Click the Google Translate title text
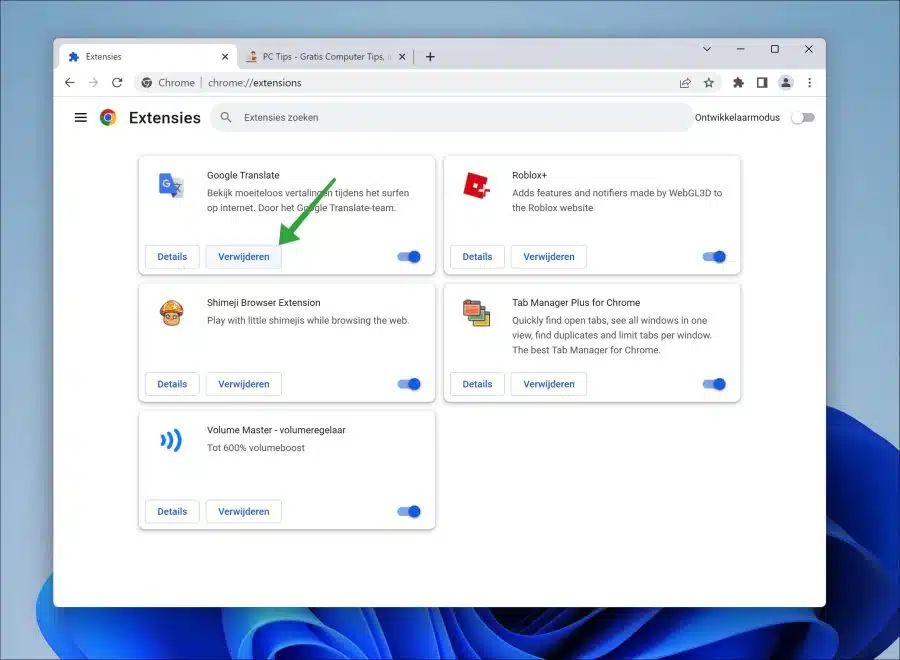 (243, 175)
